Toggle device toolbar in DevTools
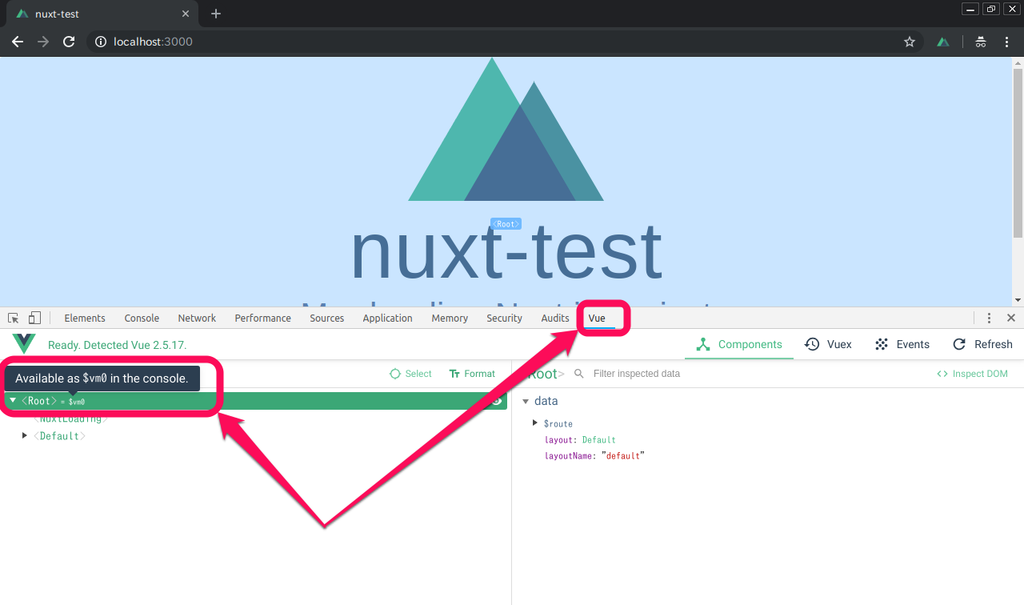The image size is (1024, 605). pos(35,318)
